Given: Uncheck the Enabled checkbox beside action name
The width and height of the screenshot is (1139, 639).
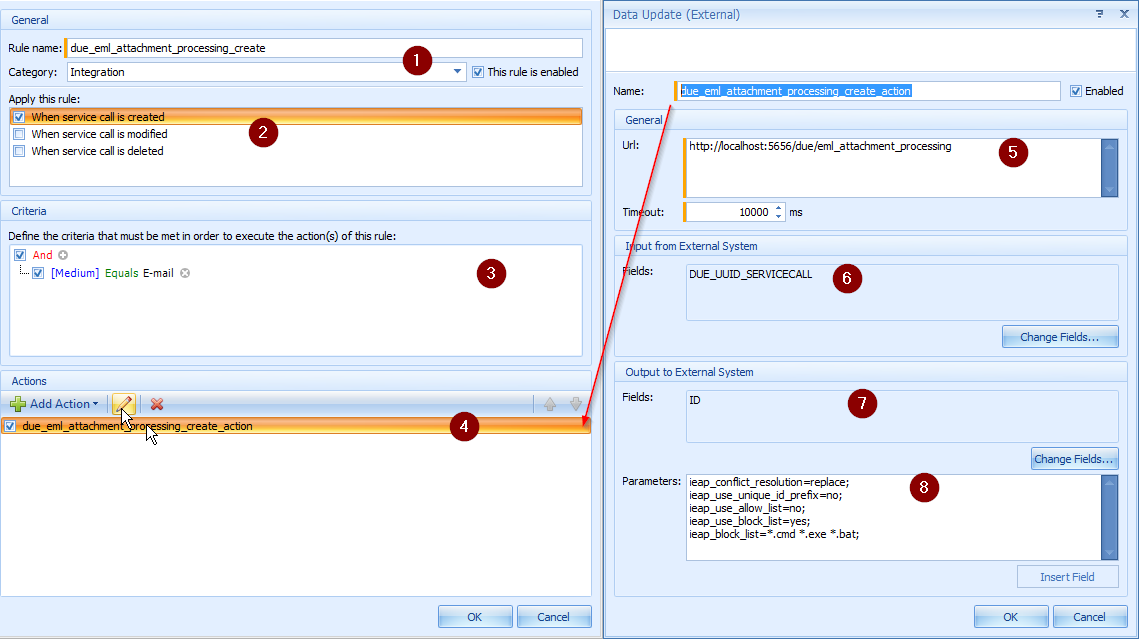Looking at the screenshot, I should point(1076,91).
